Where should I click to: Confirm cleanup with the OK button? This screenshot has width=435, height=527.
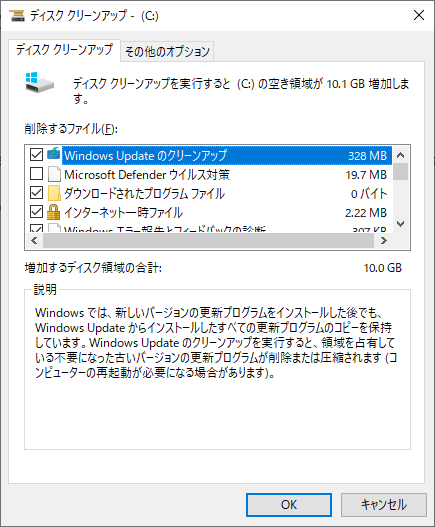coord(289,504)
